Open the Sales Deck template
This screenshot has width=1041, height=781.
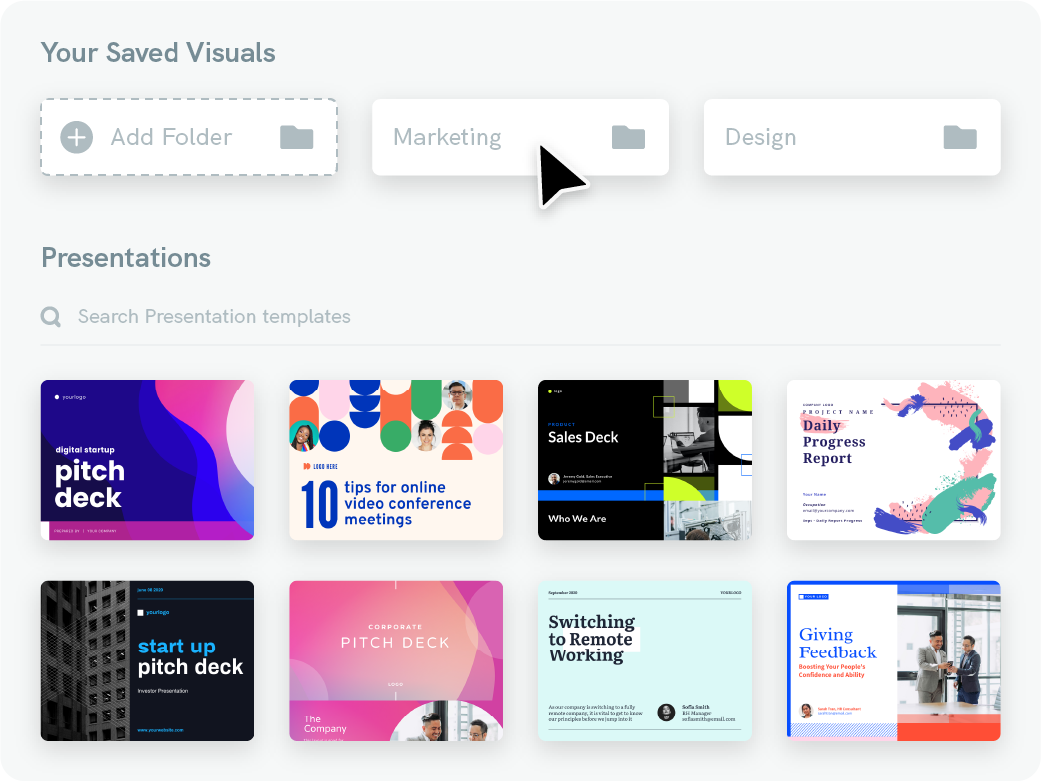tap(645, 460)
